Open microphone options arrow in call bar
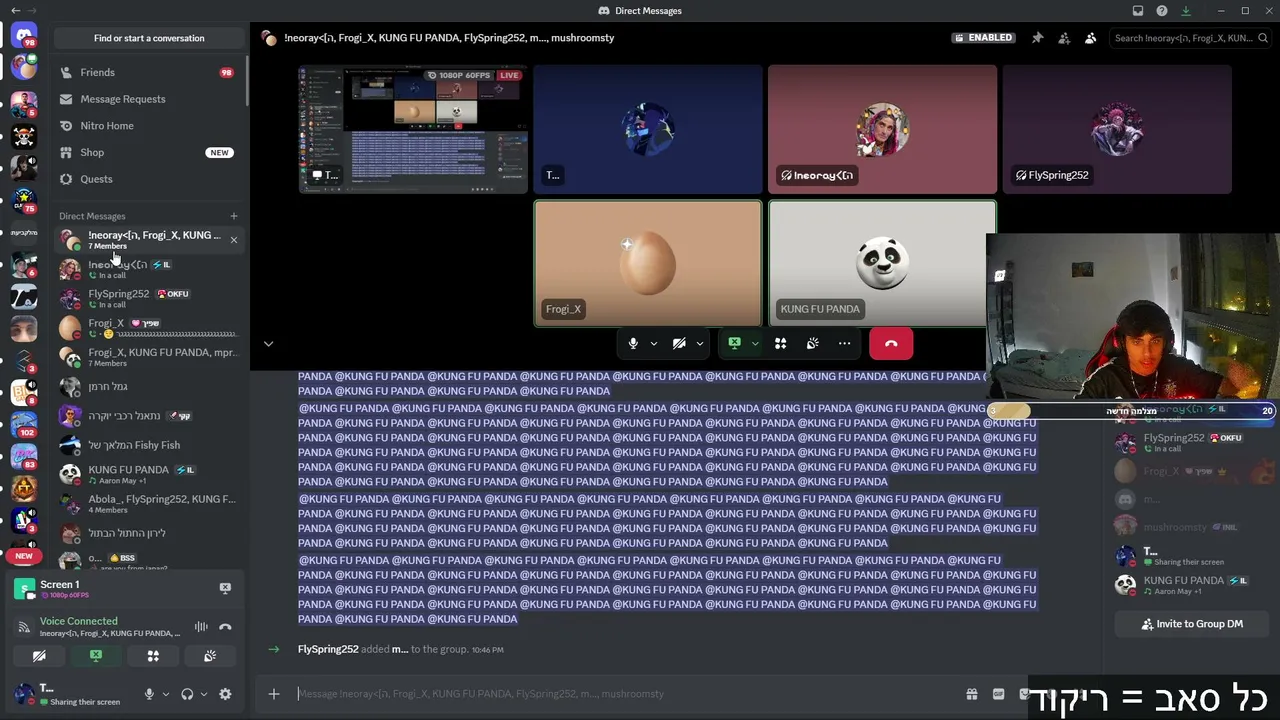Screen dimensions: 1280x720 click(x=654, y=344)
